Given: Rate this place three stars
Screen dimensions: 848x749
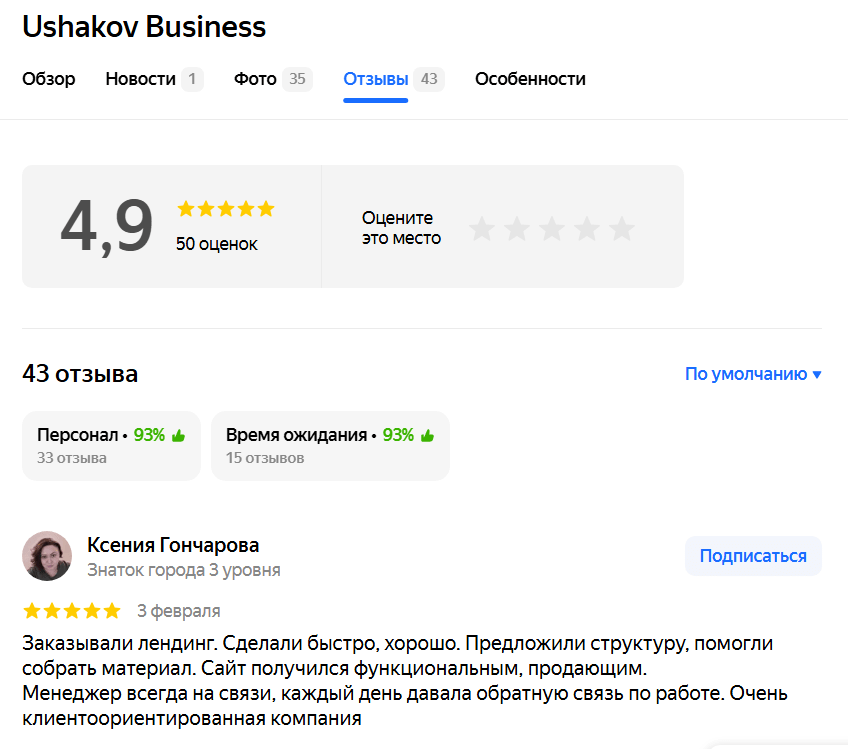Looking at the screenshot, I should click(552, 228).
